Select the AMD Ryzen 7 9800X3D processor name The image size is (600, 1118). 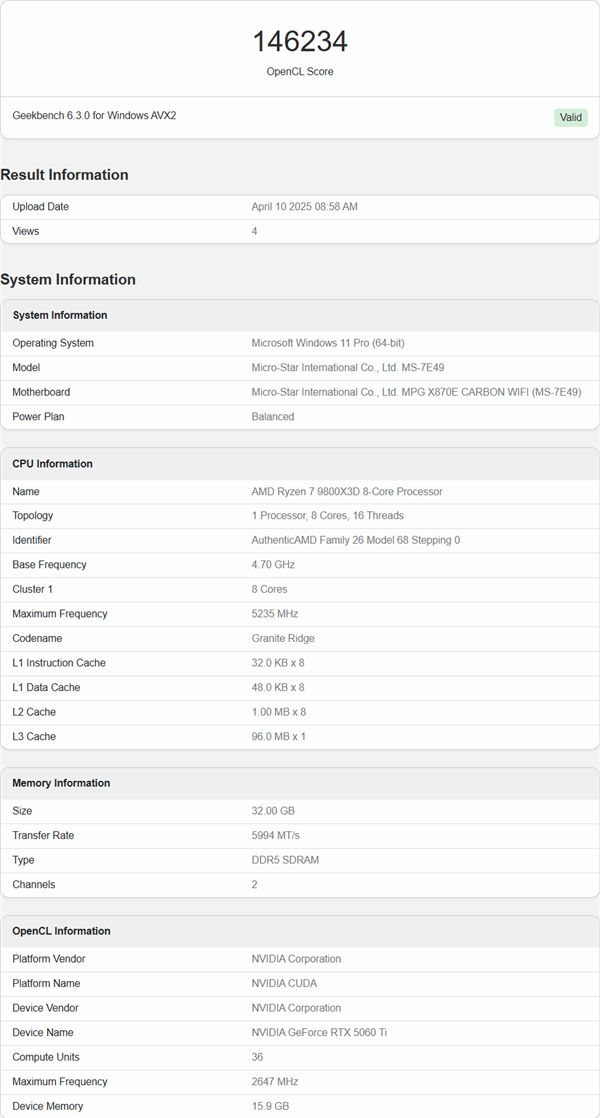[346, 492]
